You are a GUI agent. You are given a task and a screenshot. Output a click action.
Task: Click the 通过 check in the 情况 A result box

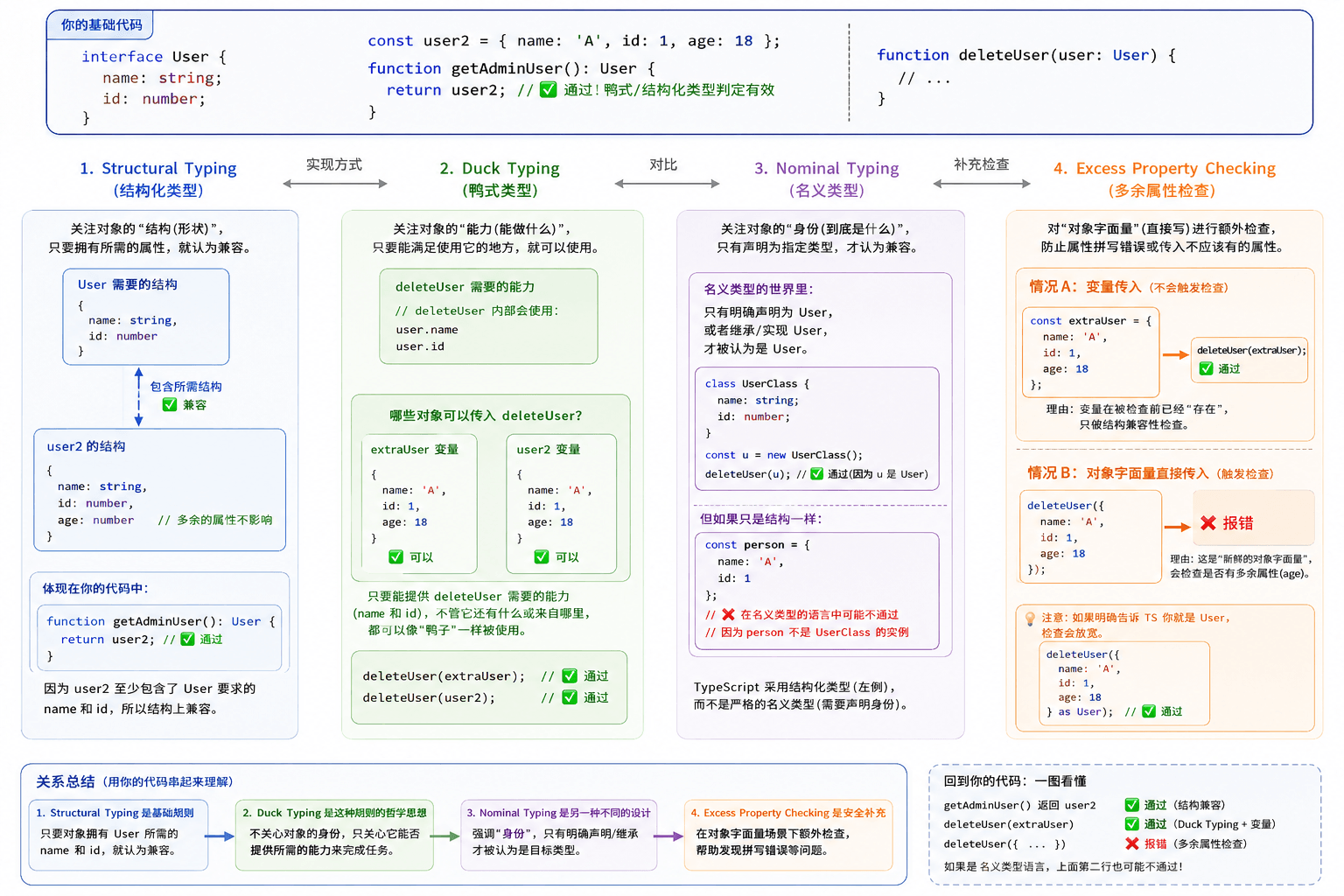click(x=1206, y=368)
